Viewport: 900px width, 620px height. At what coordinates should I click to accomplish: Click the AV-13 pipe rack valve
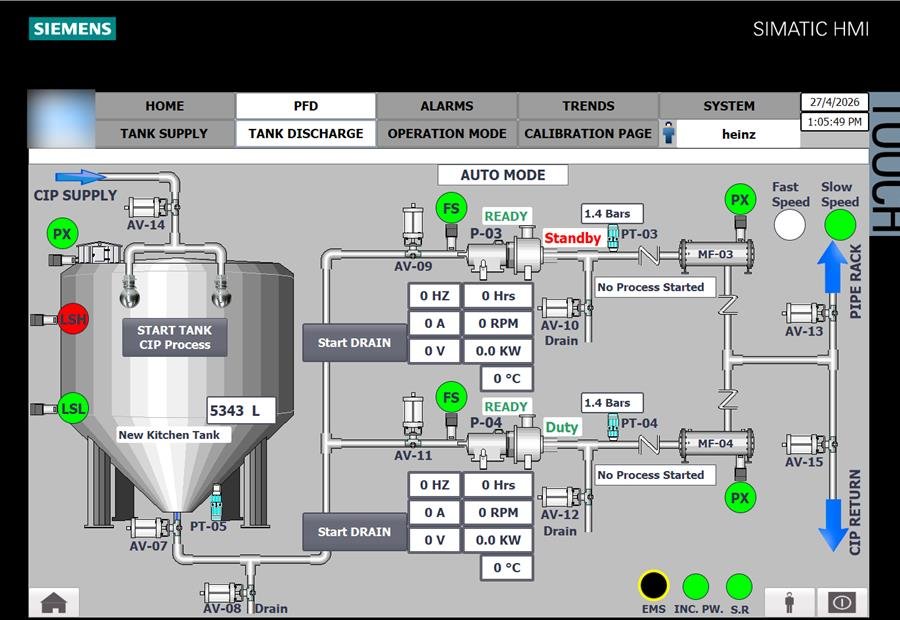[x=809, y=313]
